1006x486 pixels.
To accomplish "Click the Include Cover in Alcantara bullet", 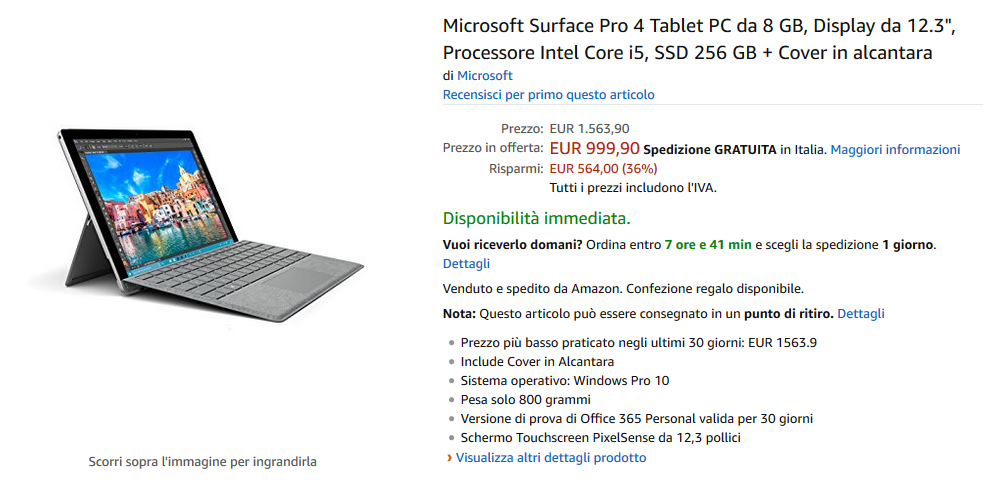I will (x=537, y=362).
